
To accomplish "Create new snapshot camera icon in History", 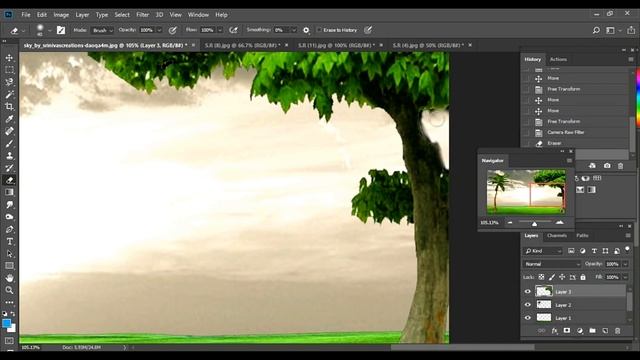I will tap(607, 166).
